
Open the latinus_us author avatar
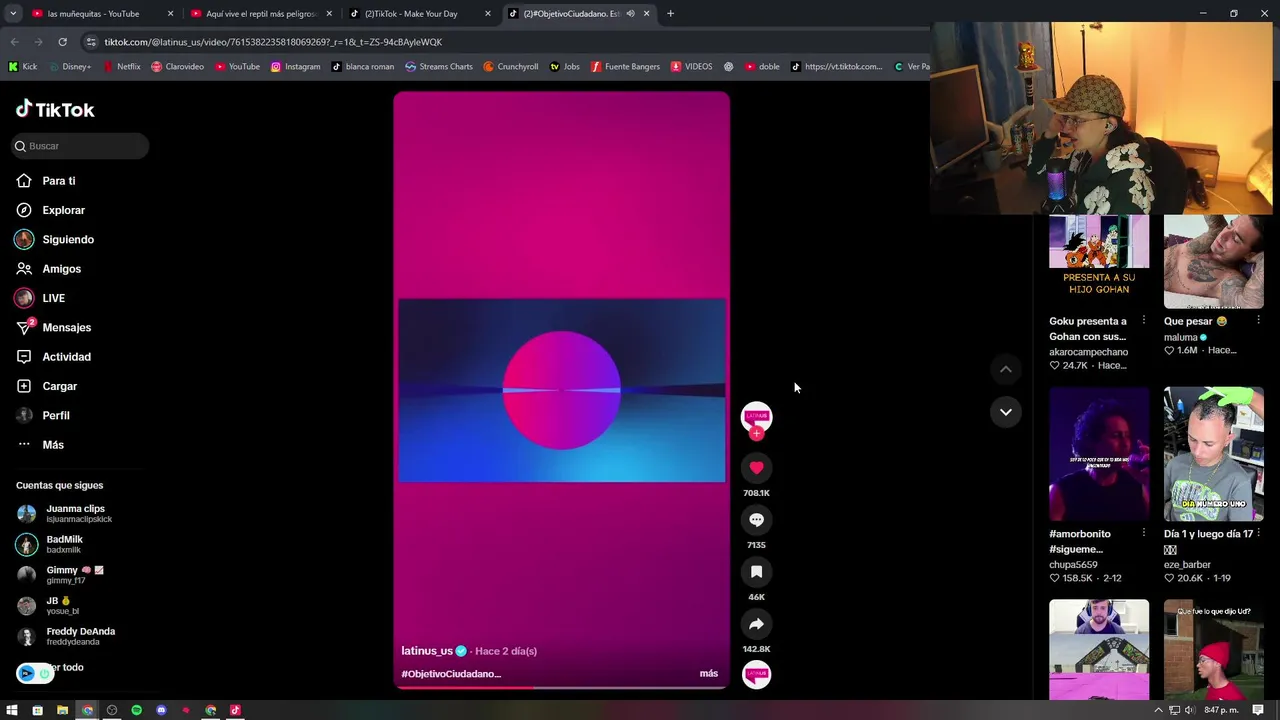pos(756,416)
